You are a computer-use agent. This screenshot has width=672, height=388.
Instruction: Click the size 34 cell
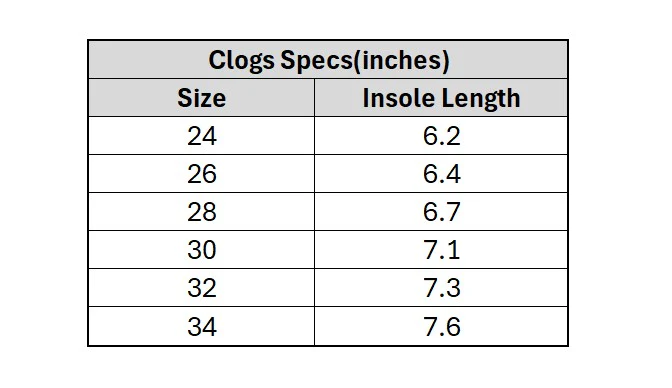pos(201,326)
